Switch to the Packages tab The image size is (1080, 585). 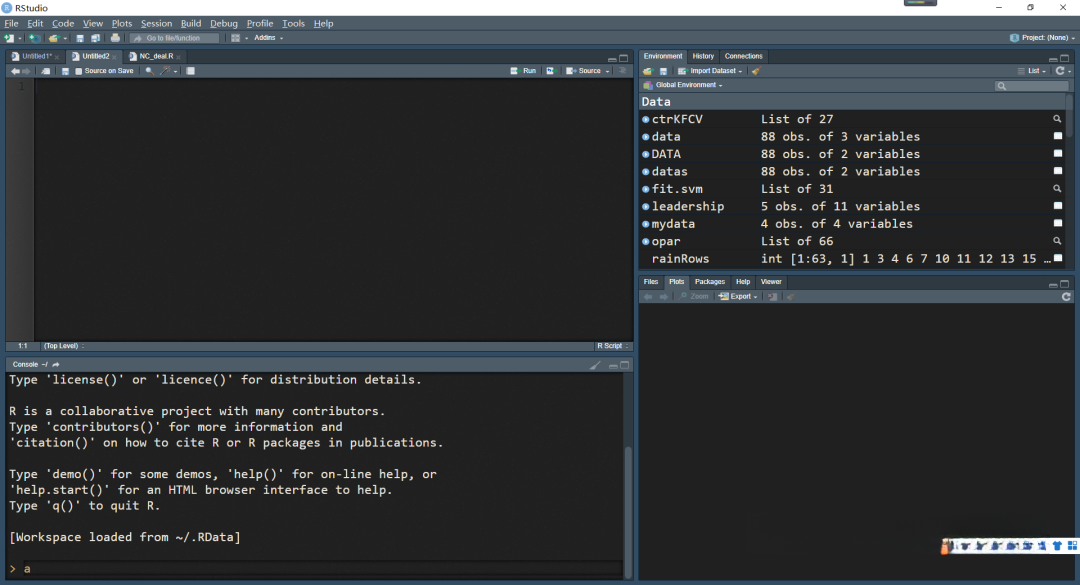coord(709,282)
